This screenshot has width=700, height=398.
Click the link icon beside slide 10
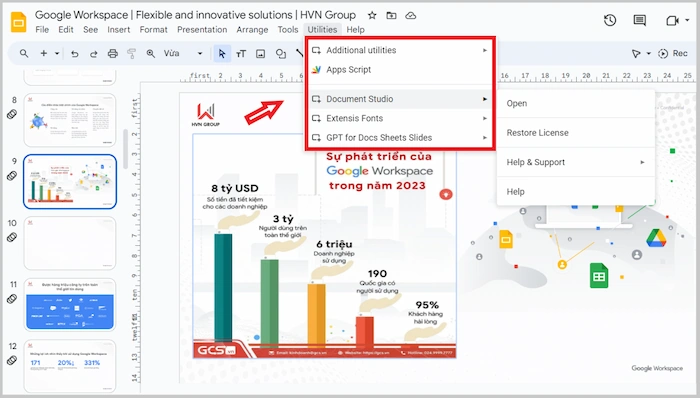(x=12, y=237)
